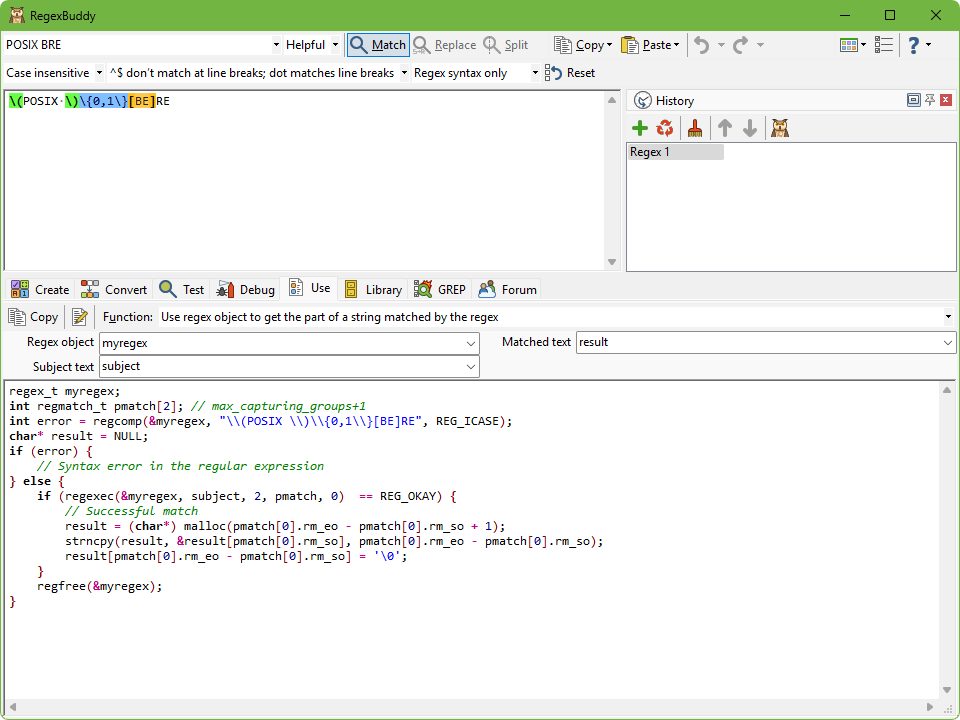
Task: Switch to Replace mode
Action: coord(444,45)
